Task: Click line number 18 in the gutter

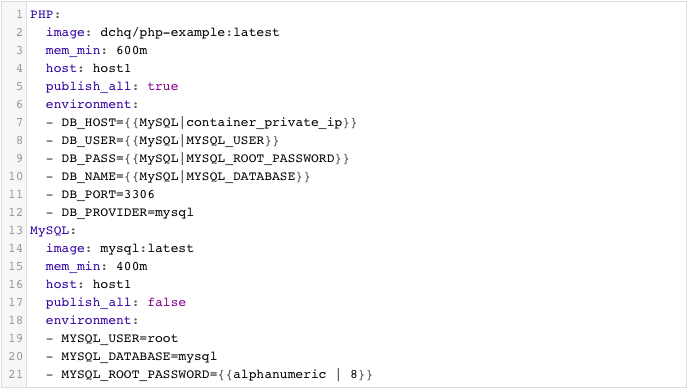Action: pyautogui.click(x=16, y=320)
